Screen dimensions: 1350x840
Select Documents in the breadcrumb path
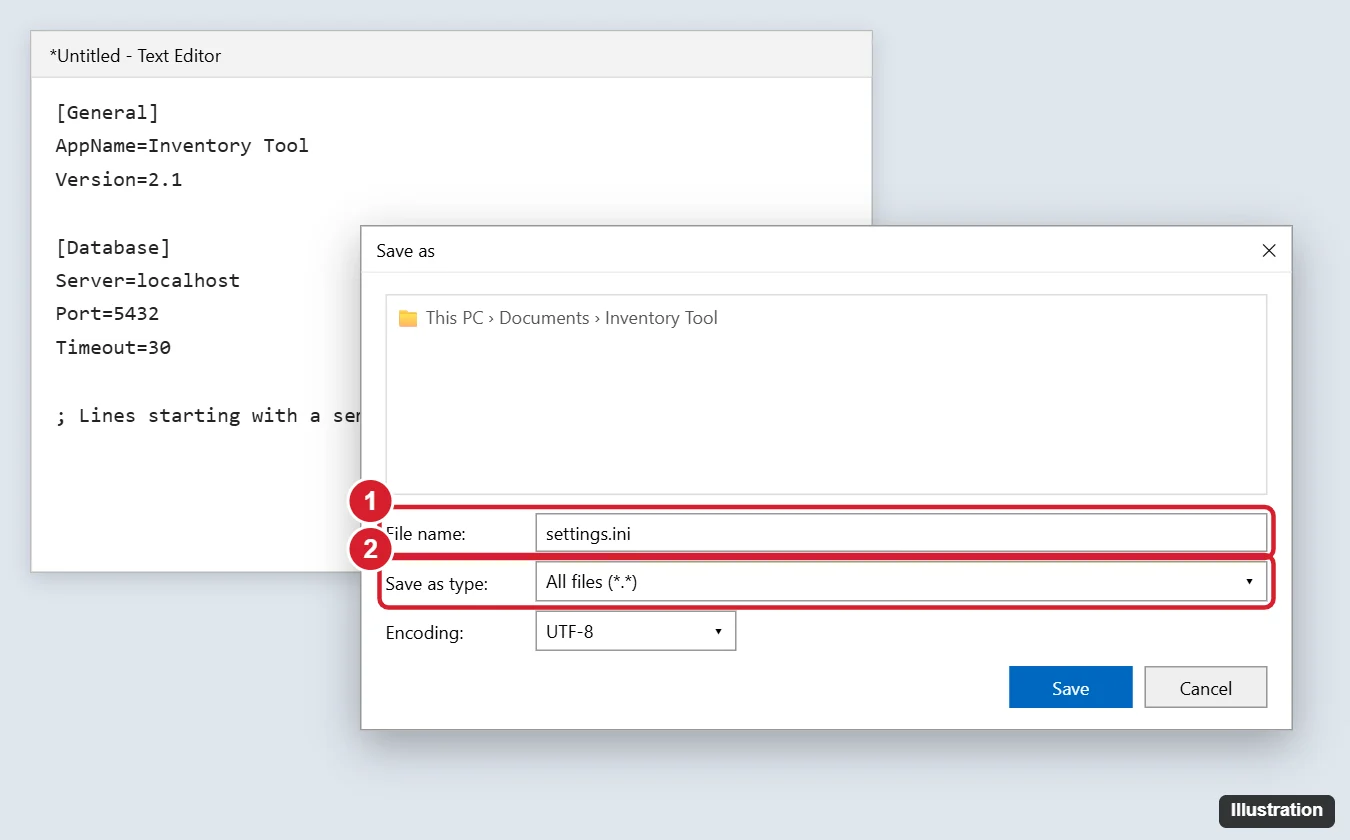[544, 318]
